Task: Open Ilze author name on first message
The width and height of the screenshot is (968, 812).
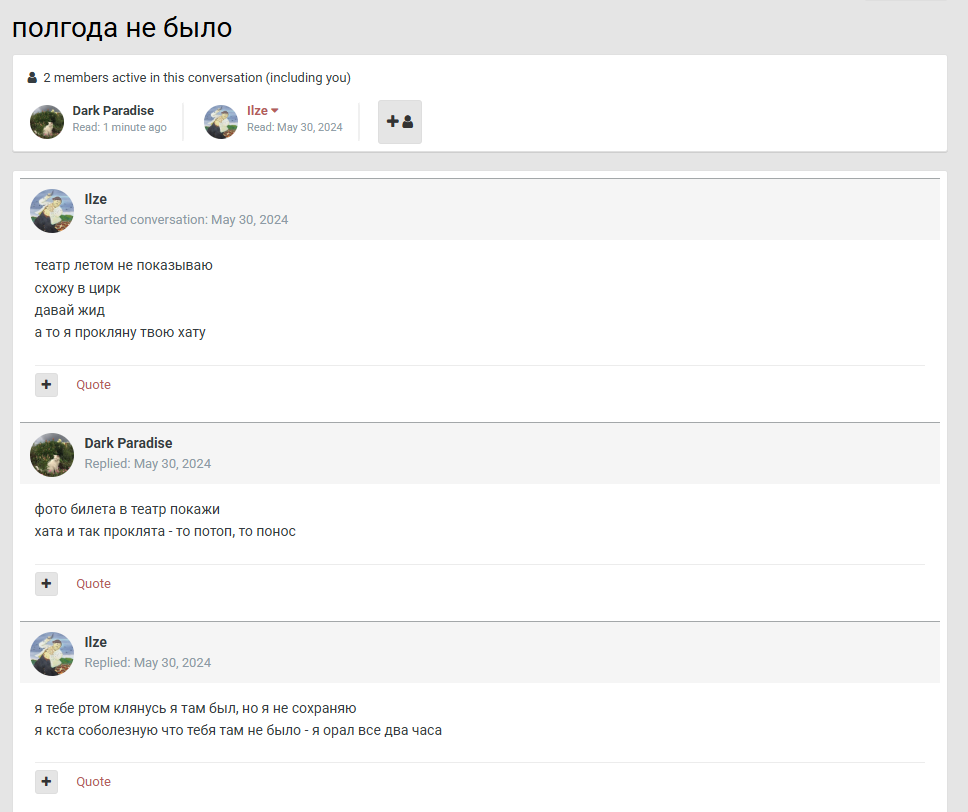Action: click(95, 199)
